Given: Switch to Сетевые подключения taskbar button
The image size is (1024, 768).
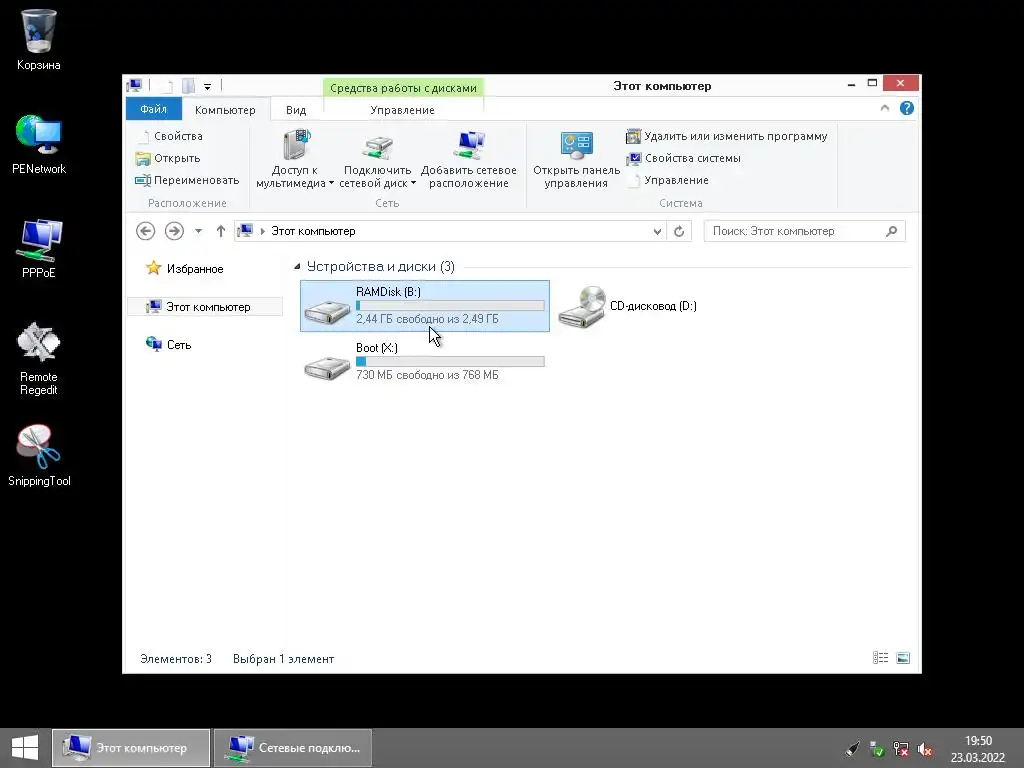Looking at the screenshot, I should click(x=293, y=748).
